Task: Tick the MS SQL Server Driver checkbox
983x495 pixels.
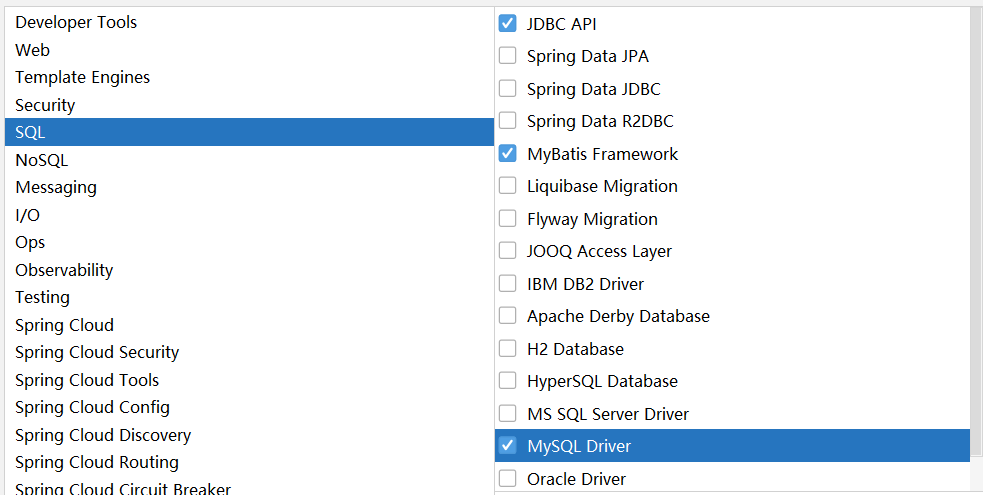Action: coord(507,414)
